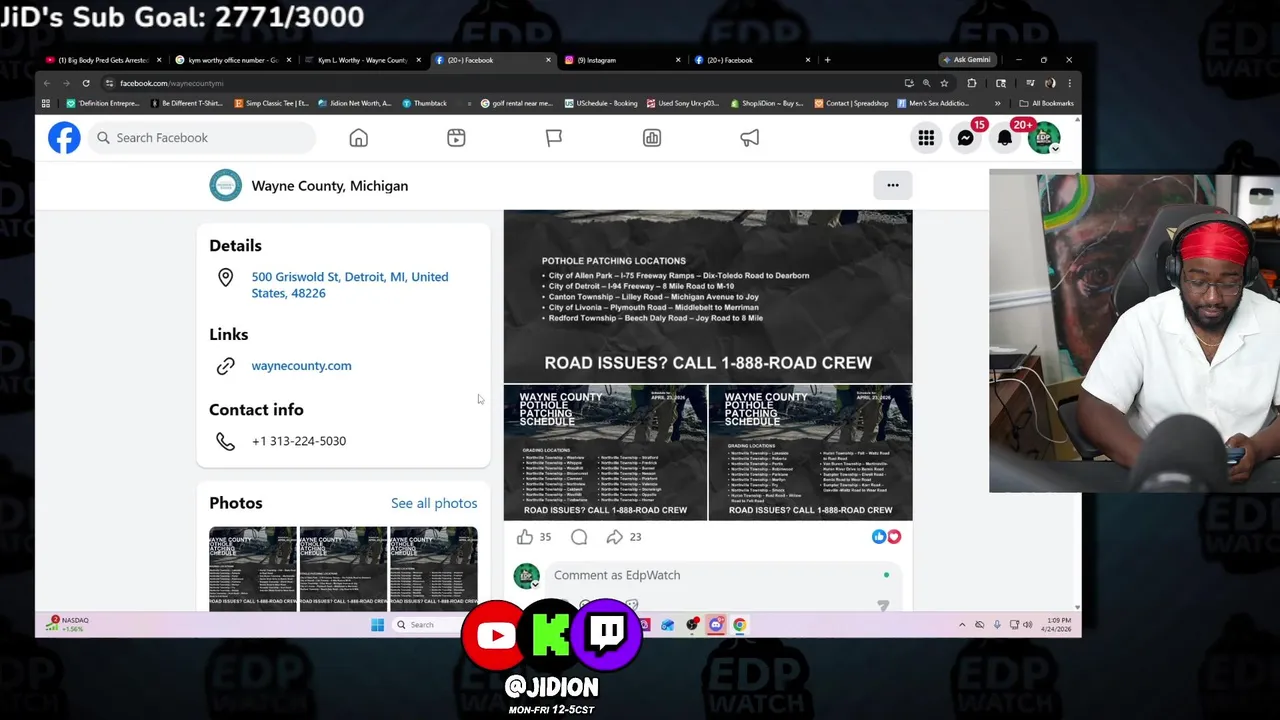The width and height of the screenshot is (1280, 720).
Task: Open the lower-right grading locations post image
Action: click(x=810, y=453)
